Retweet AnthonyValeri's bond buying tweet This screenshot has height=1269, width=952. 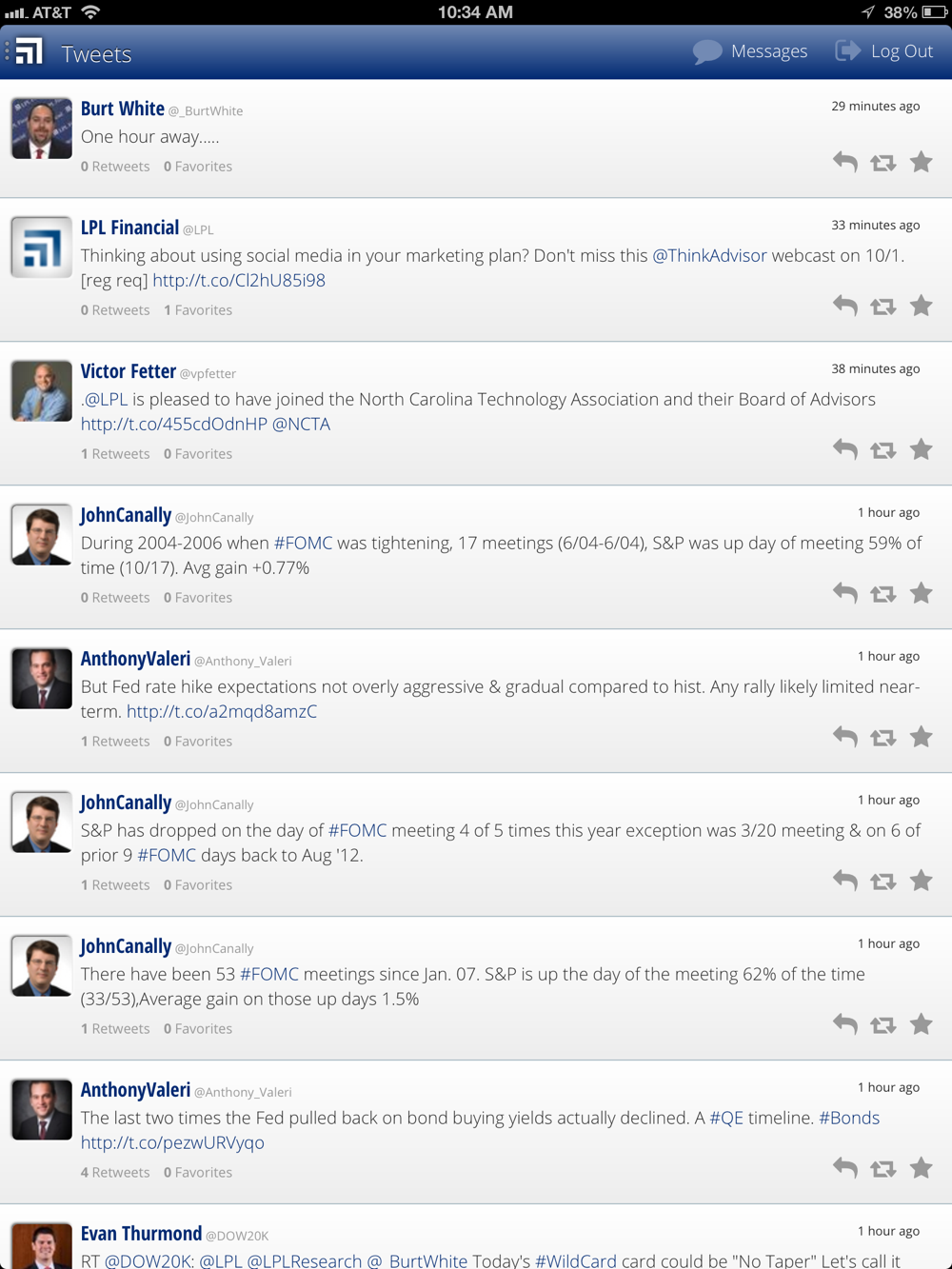click(x=883, y=1168)
